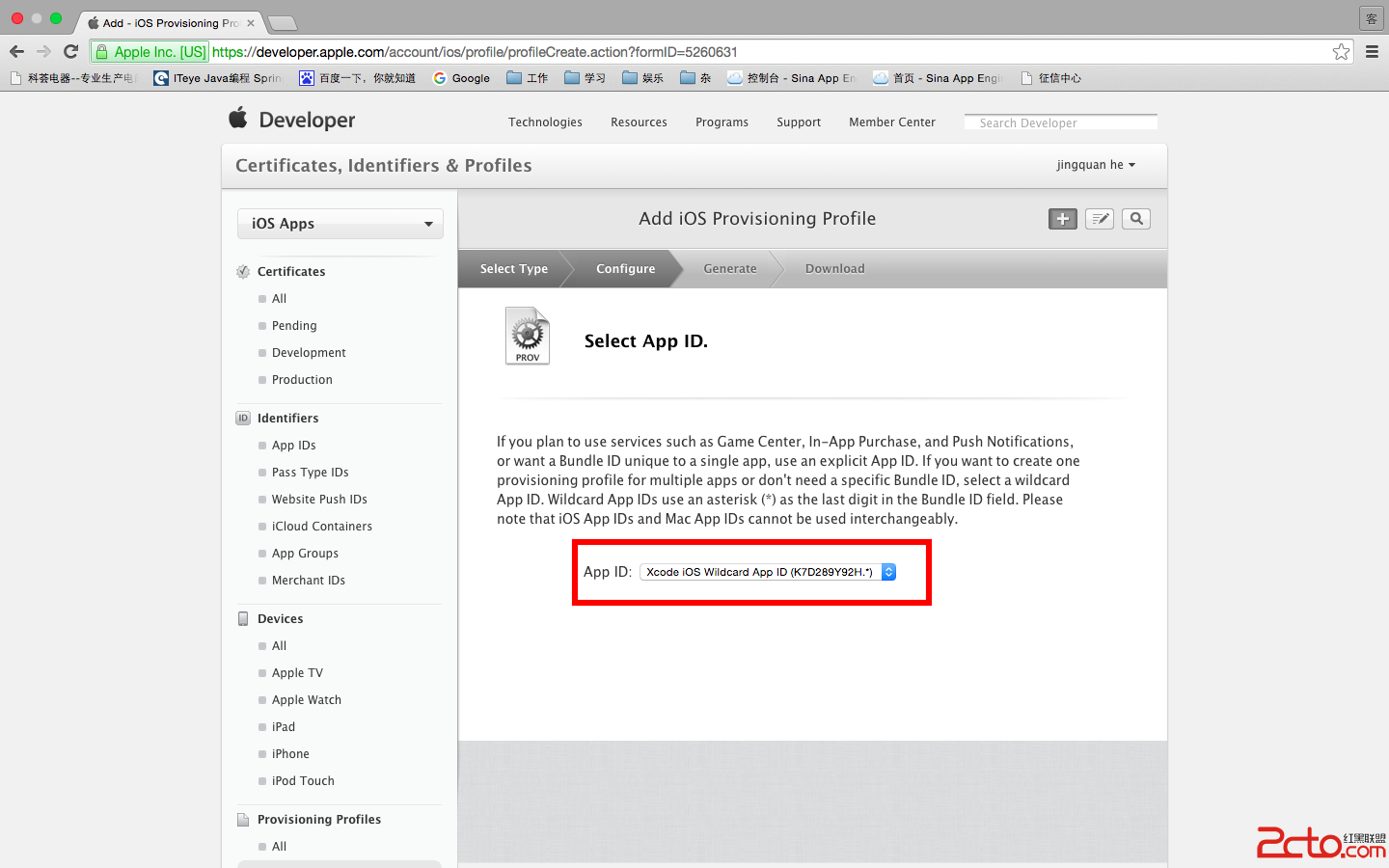
Task: Click the Search Developer input field
Action: (x=1060, y=122)
